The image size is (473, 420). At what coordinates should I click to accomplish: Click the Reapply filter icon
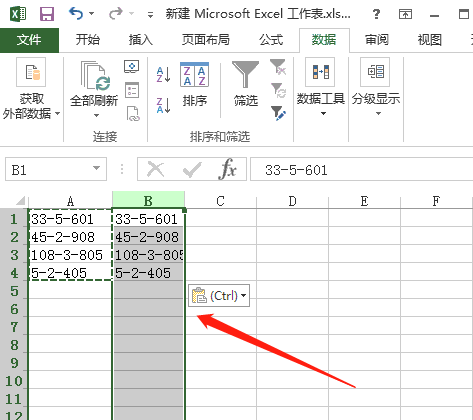click(x=278, y=90)
